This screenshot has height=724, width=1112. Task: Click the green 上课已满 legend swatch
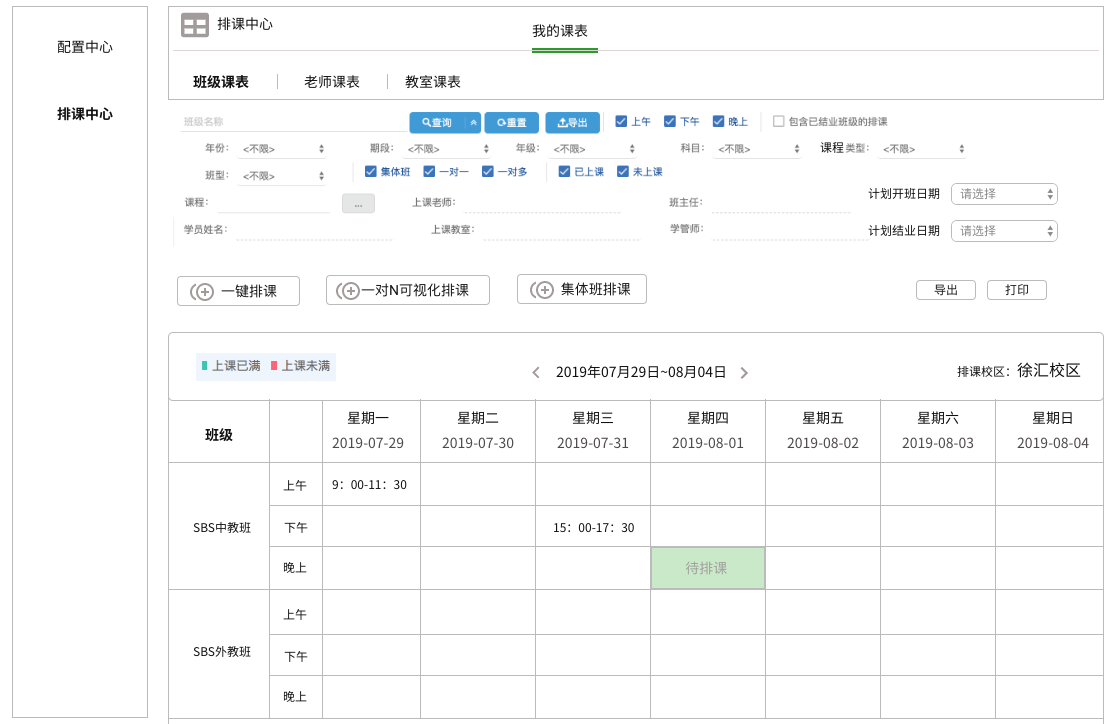[x=205, y=366]
